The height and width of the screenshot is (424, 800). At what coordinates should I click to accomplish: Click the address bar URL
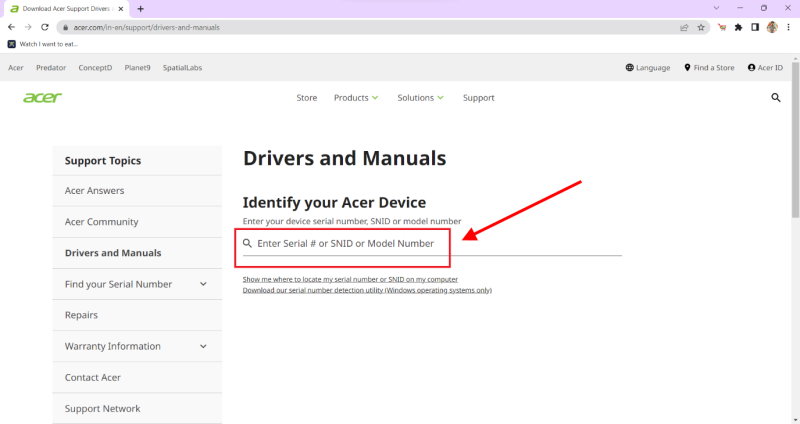click(x=146, y=28)
